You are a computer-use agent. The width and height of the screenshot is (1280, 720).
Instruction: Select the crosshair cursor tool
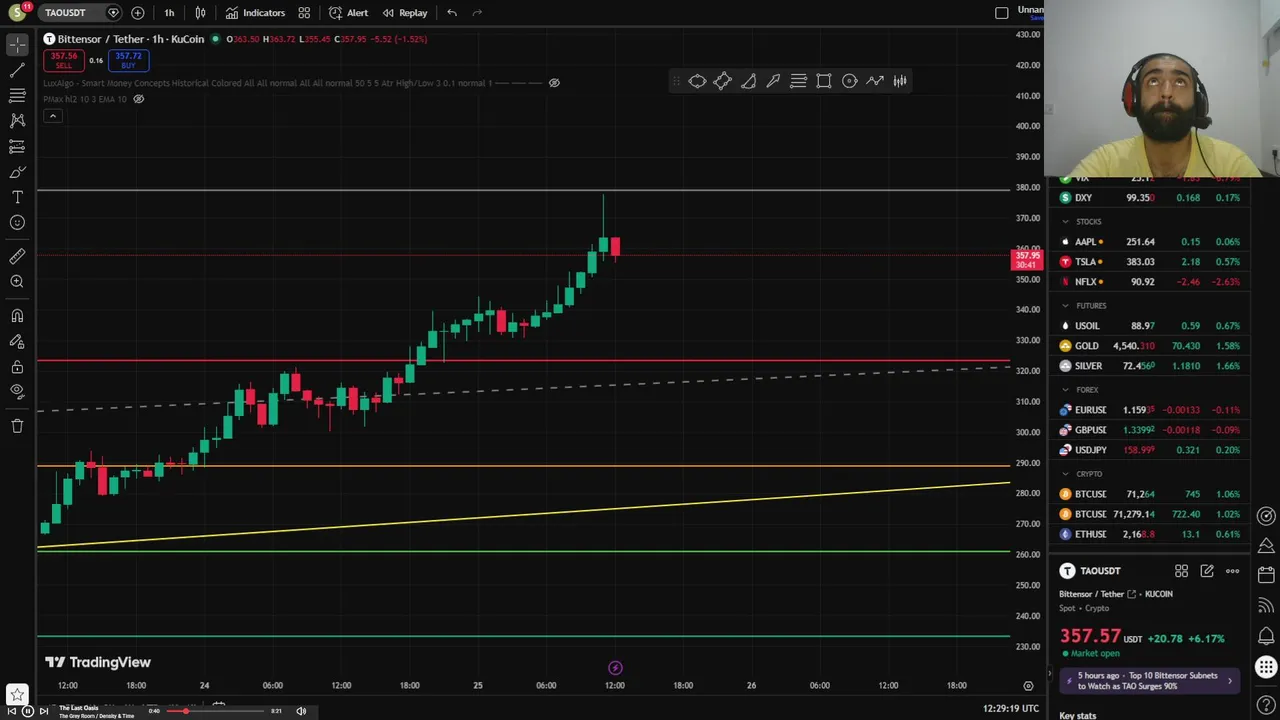17,45
